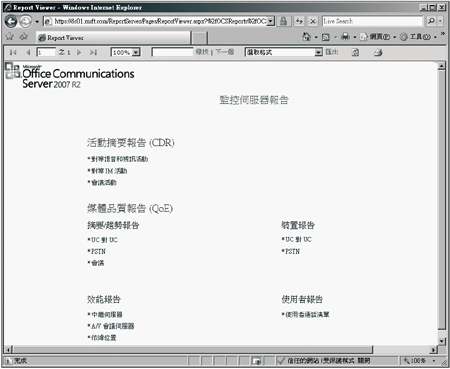Image resolution: width=450 pixels, height=369 pixels.
Task: Click the Add to Favorites icon
Action: point(24,37)
